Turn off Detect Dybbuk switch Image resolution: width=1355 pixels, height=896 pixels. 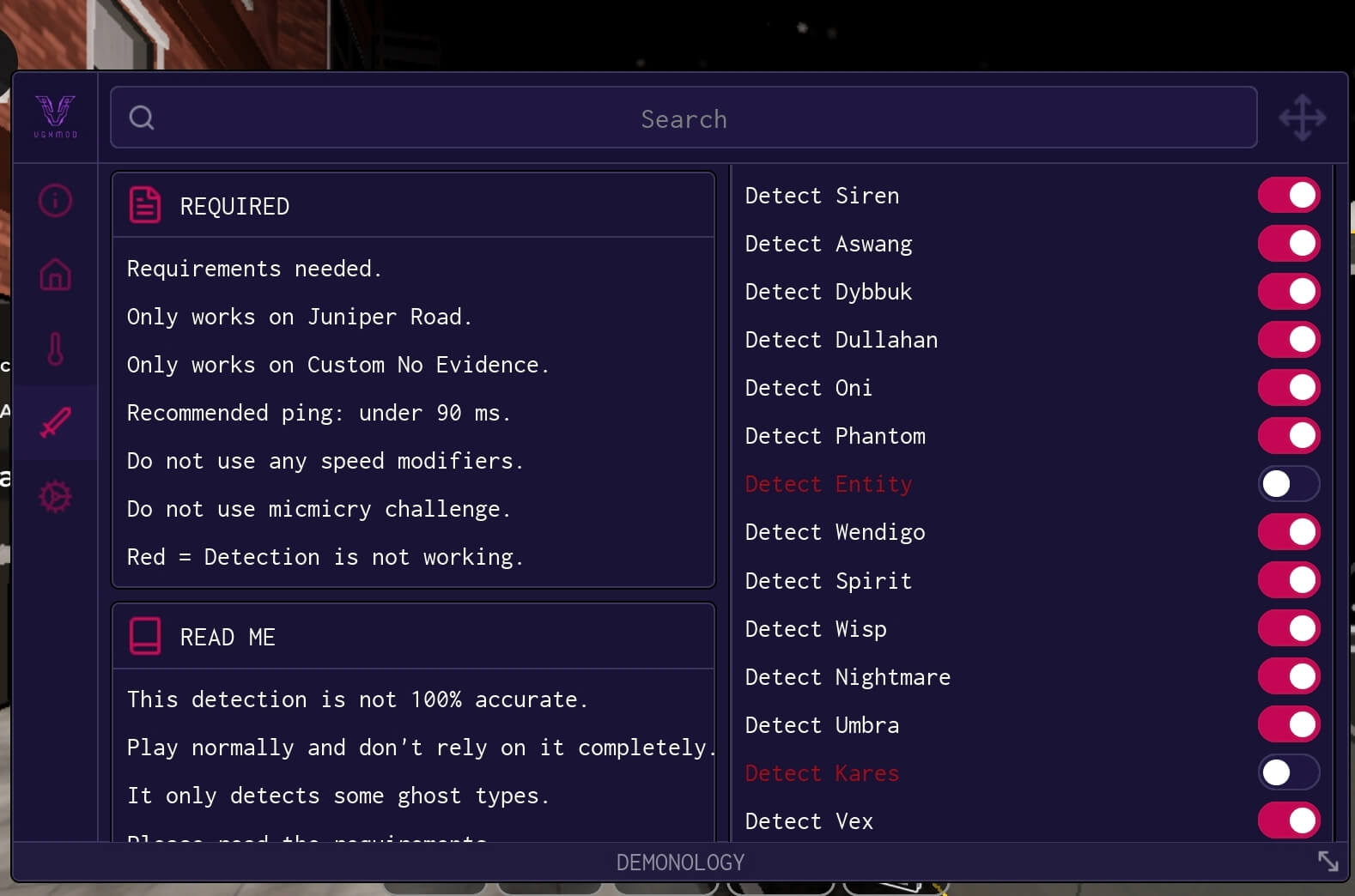pyautogui.click(x=1289, y=291)
